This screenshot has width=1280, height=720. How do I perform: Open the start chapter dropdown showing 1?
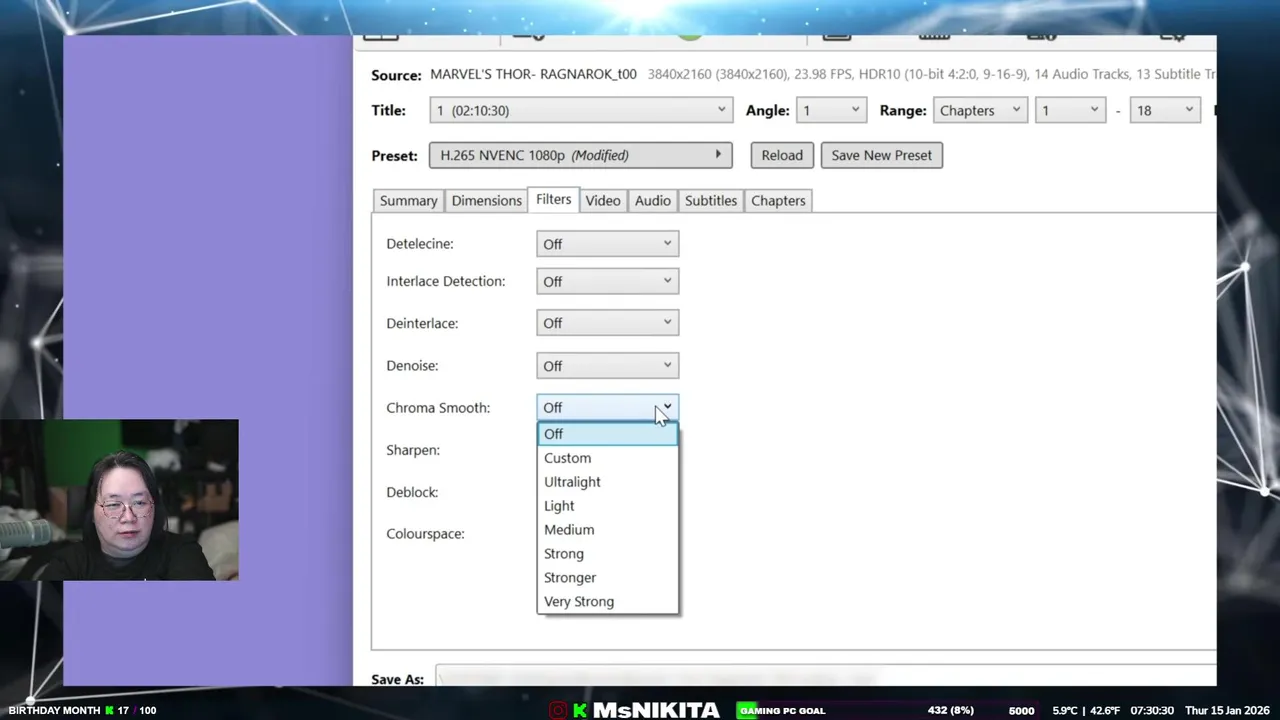pyautogui.click(x=1070, y=110)
